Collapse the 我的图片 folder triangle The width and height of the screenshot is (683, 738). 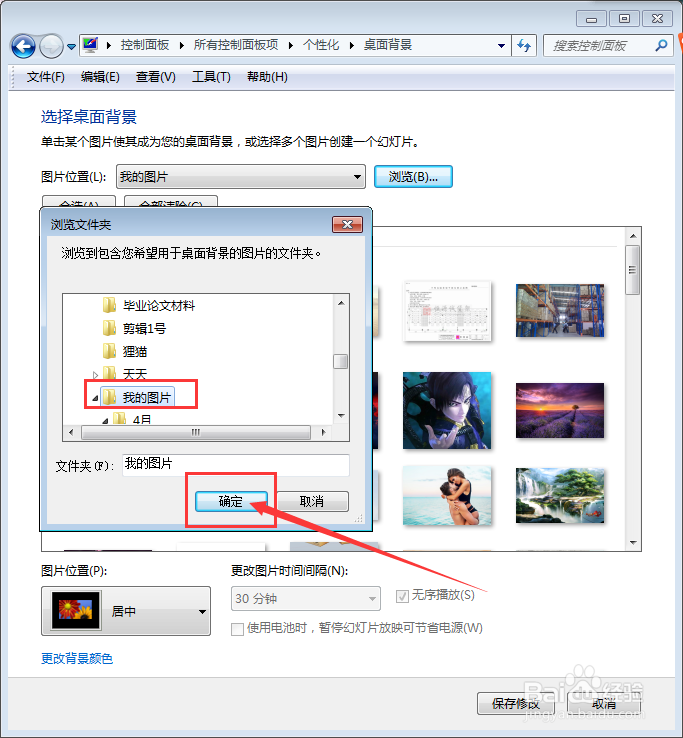[95, 399]
